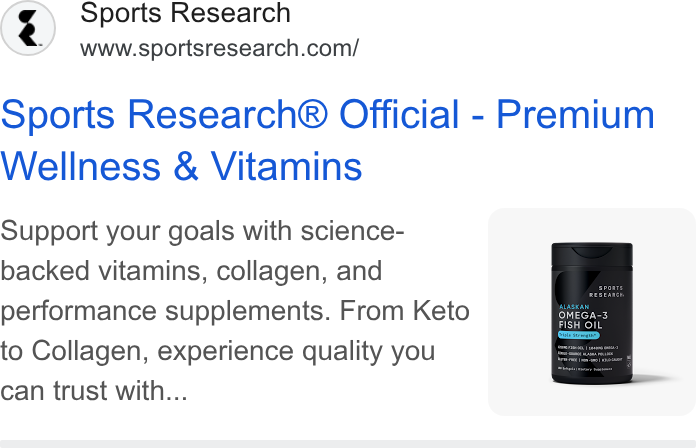Click 'to Collagen' in the description snippet
The height and width of the screenshot is (448, 696).
74,352
